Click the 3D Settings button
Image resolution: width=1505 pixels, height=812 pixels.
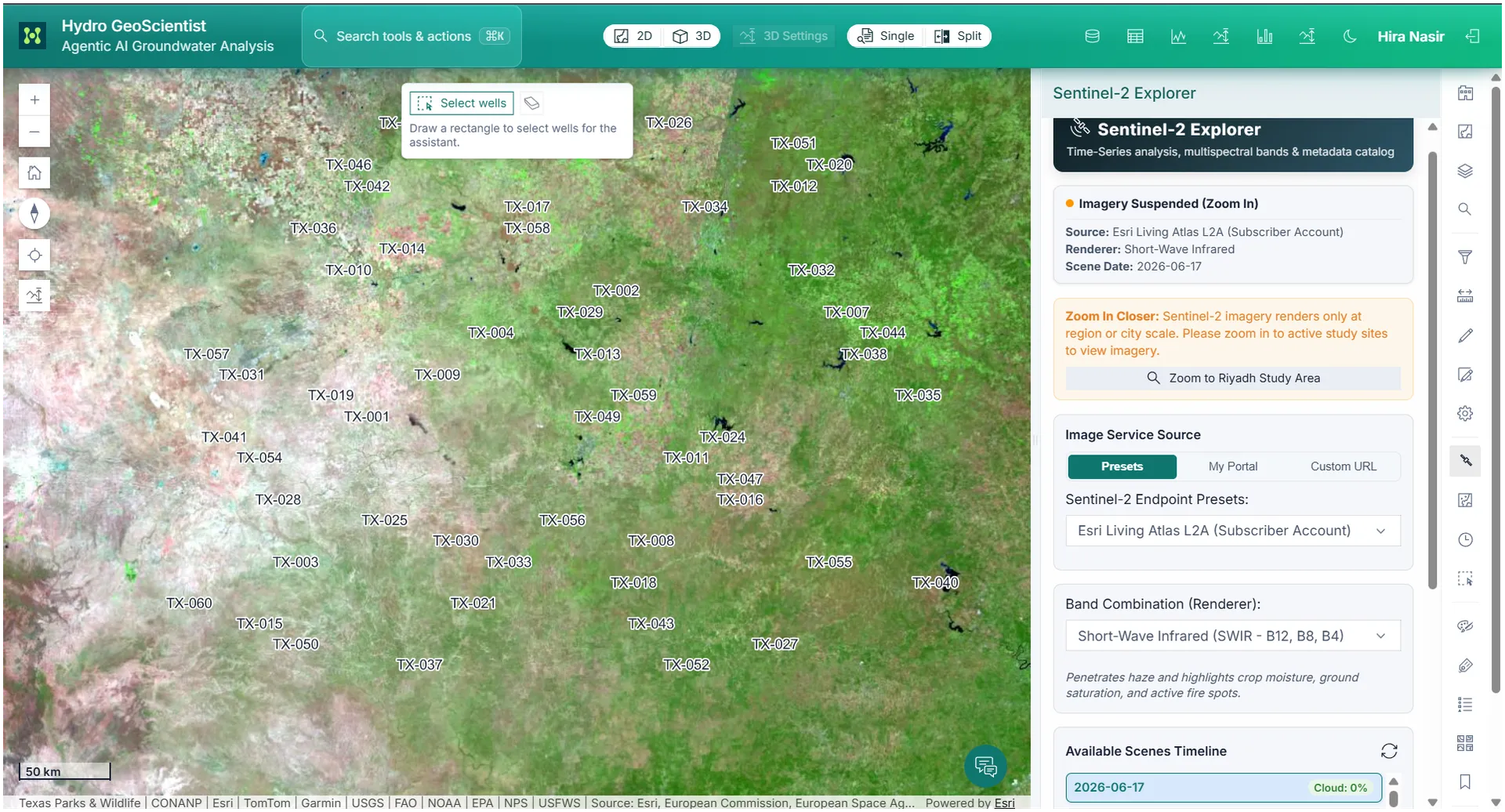(x=784, y=36)
